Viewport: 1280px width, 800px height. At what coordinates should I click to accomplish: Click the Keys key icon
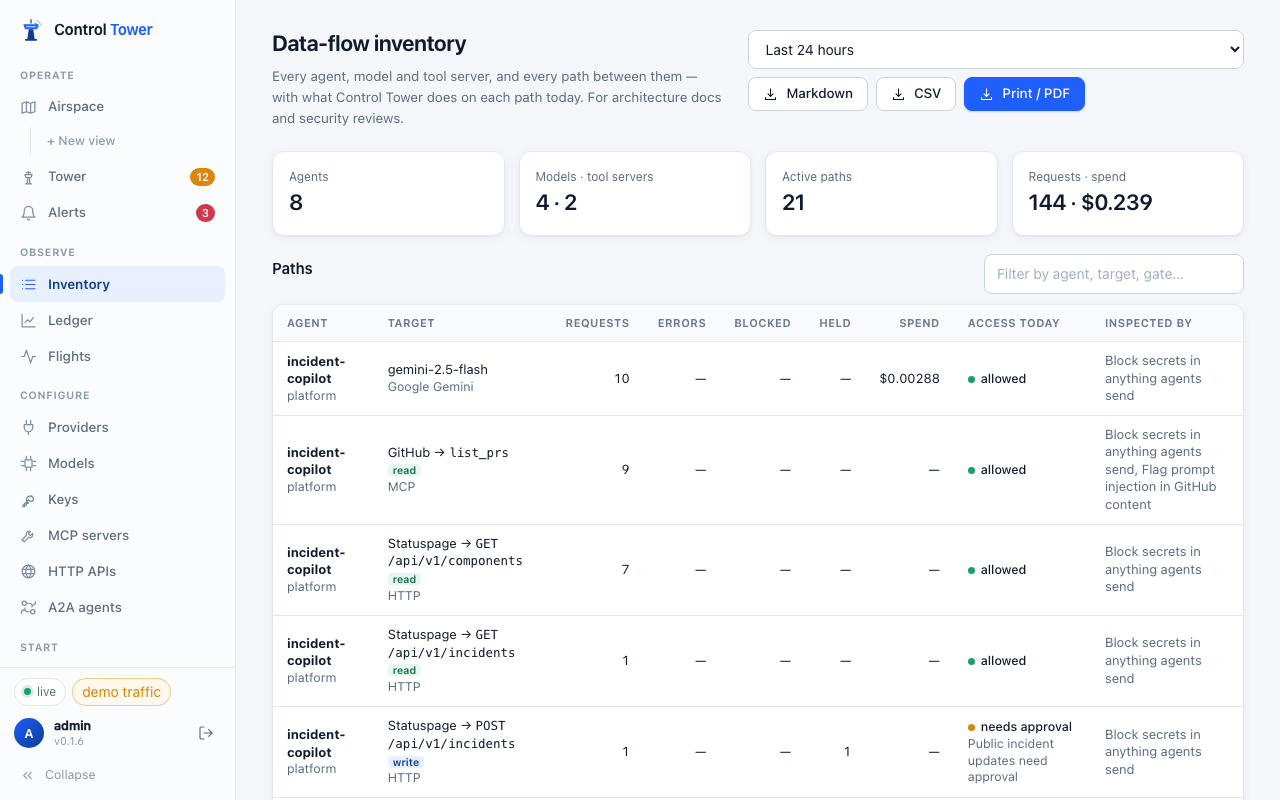(28, 500)
